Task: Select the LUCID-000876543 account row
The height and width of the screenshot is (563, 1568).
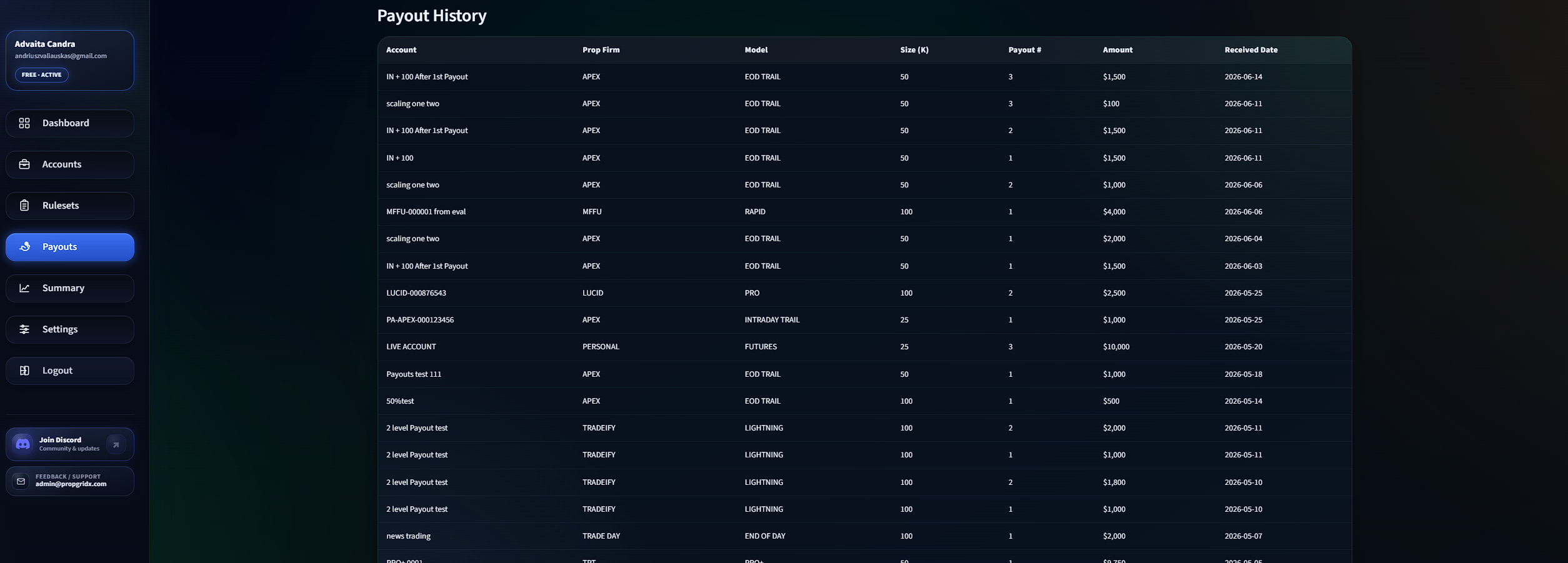Action: [864, 293]
